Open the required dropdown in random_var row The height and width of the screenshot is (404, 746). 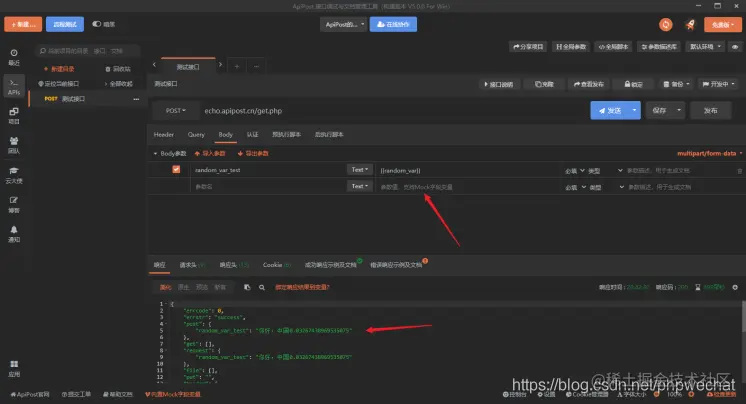[575, 170]
